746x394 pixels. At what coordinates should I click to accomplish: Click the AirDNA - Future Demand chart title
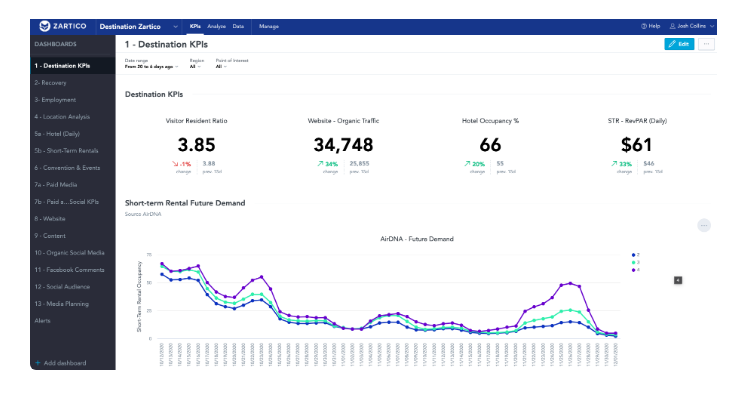pos(417,239)
